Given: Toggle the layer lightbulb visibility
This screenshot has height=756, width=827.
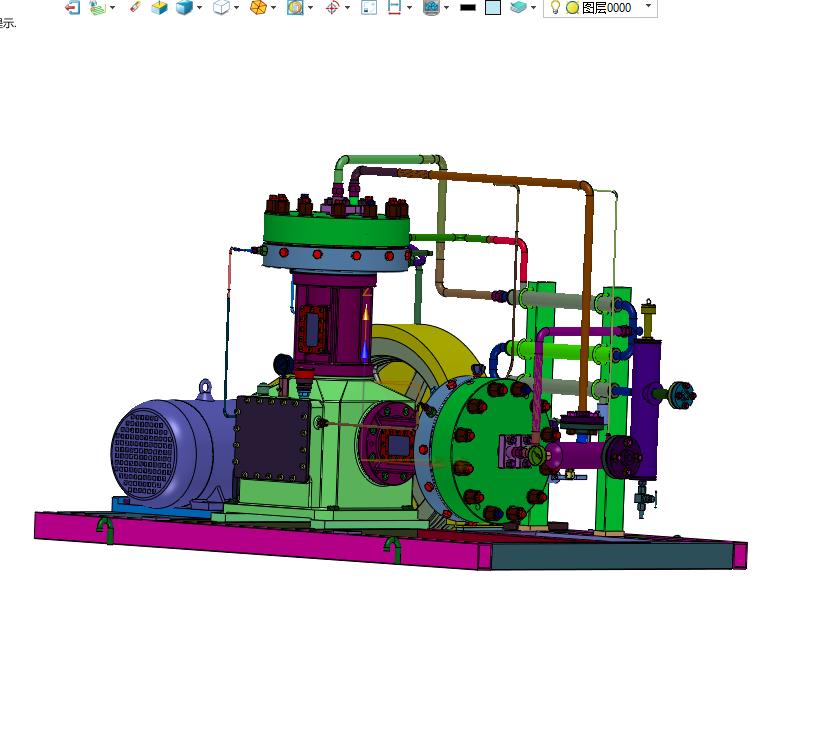Looking at the screenshot, I should coord(555,7).
